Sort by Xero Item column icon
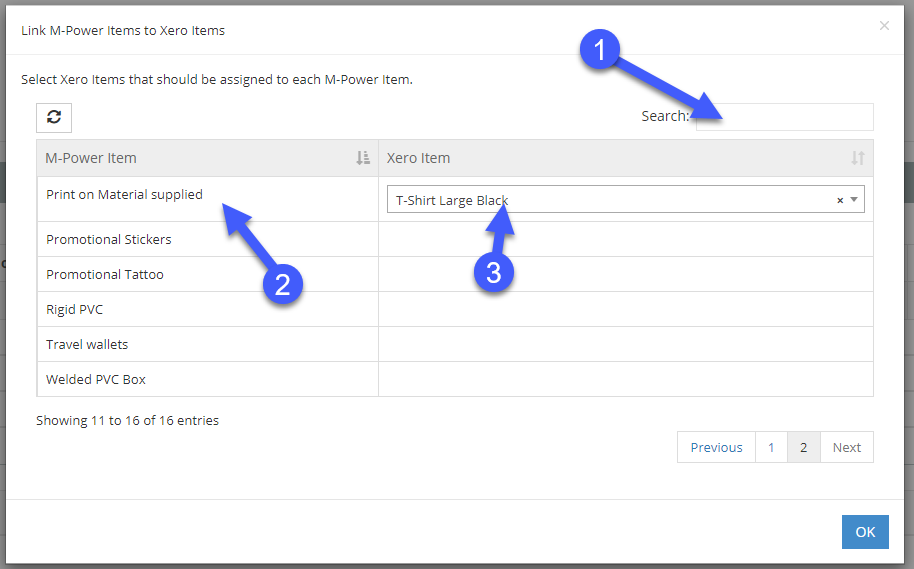Viewport: 914px width, 569px height. (857, 158)
